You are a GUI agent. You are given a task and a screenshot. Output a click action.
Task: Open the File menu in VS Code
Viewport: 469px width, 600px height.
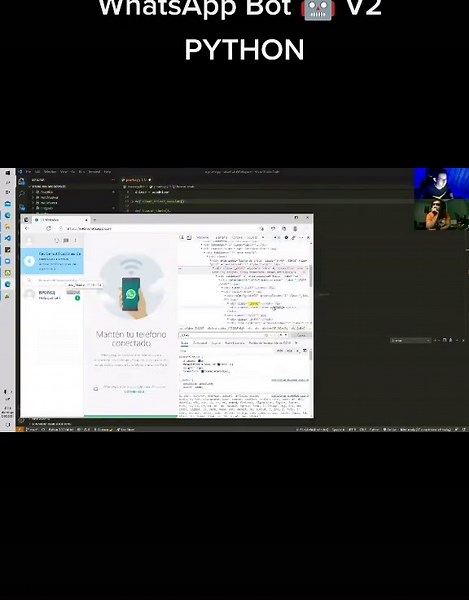(29, 172)
